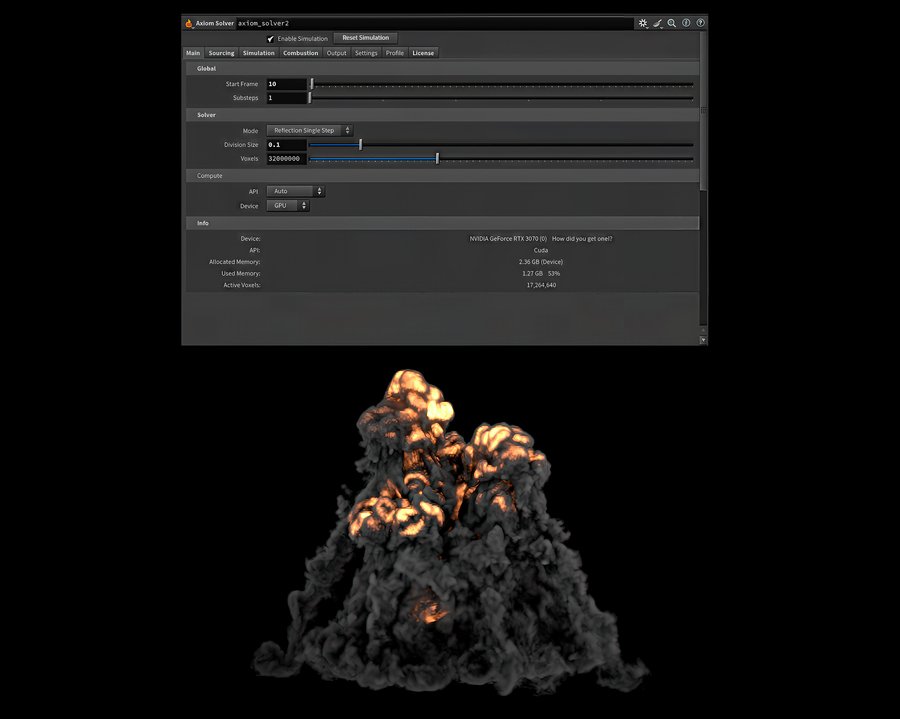Open the gear settings menu icon
900x719 pixels.
pyautogui.click(x=643, y=23)
